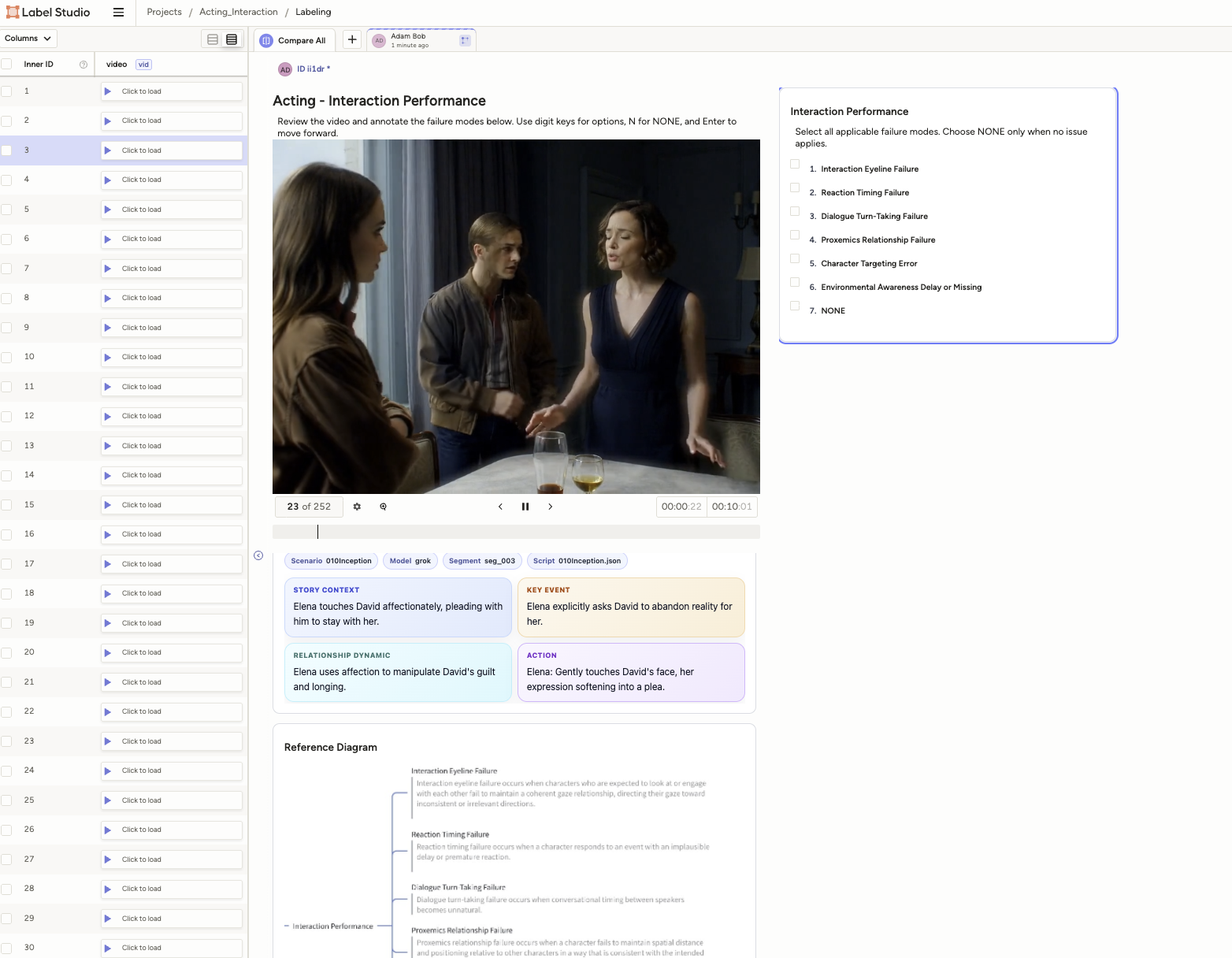This screenshot has height=958, width=1232.
Task: Click the grid icon on Adam Bob annotation tab
Action: 465,40
